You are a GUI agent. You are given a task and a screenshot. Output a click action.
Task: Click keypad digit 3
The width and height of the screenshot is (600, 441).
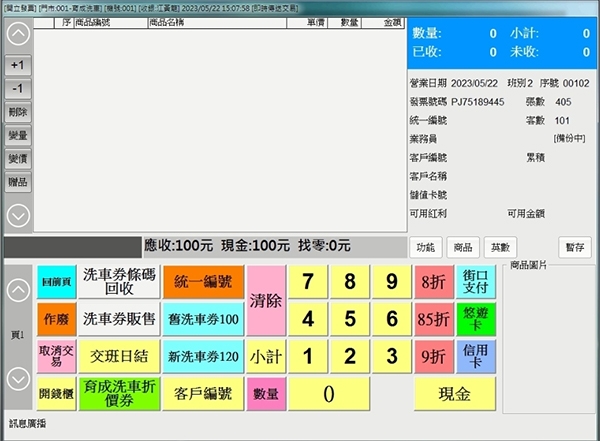click(x=392, y=356)
